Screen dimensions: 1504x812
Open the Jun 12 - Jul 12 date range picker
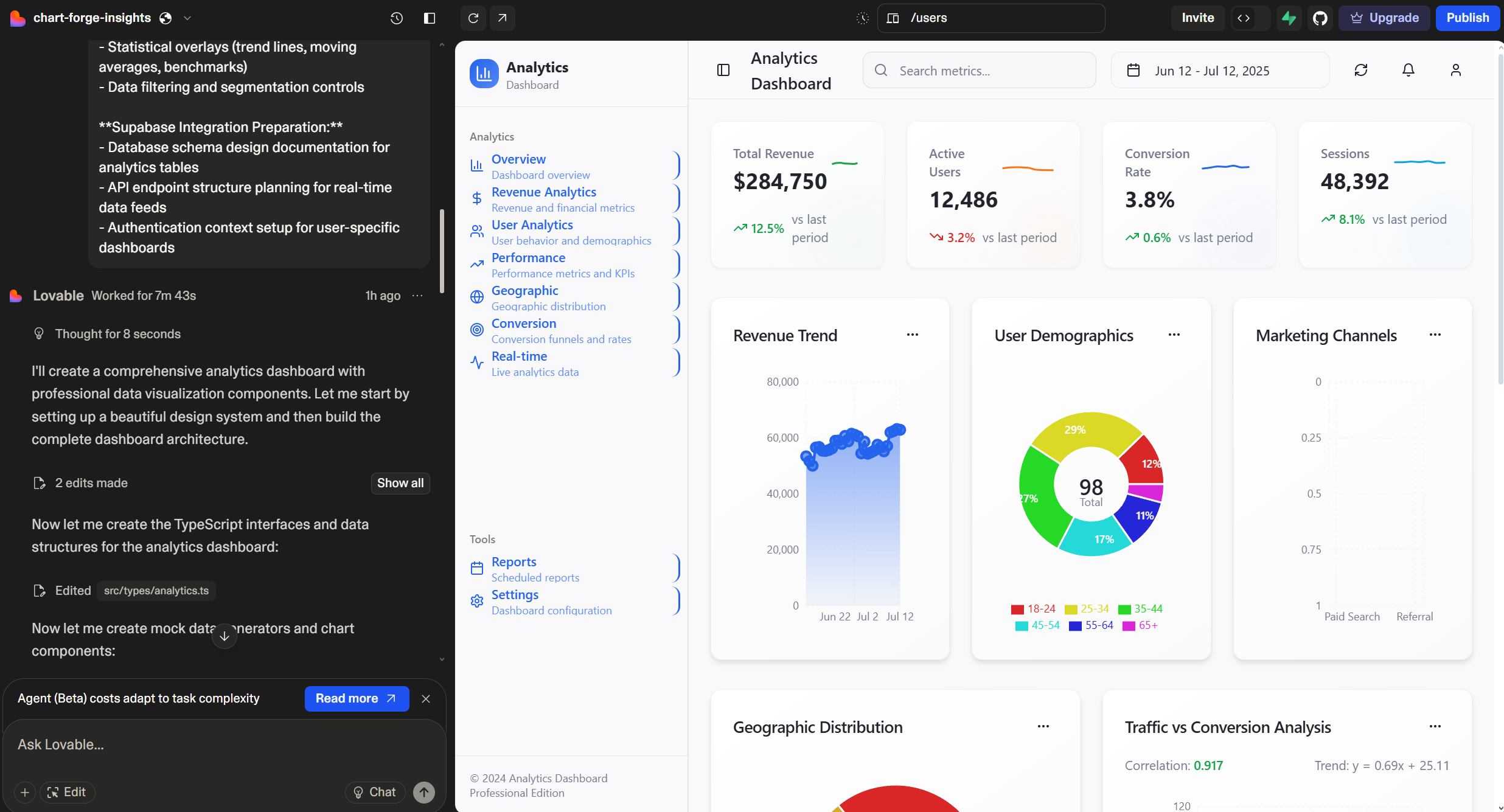point(1220,71)
